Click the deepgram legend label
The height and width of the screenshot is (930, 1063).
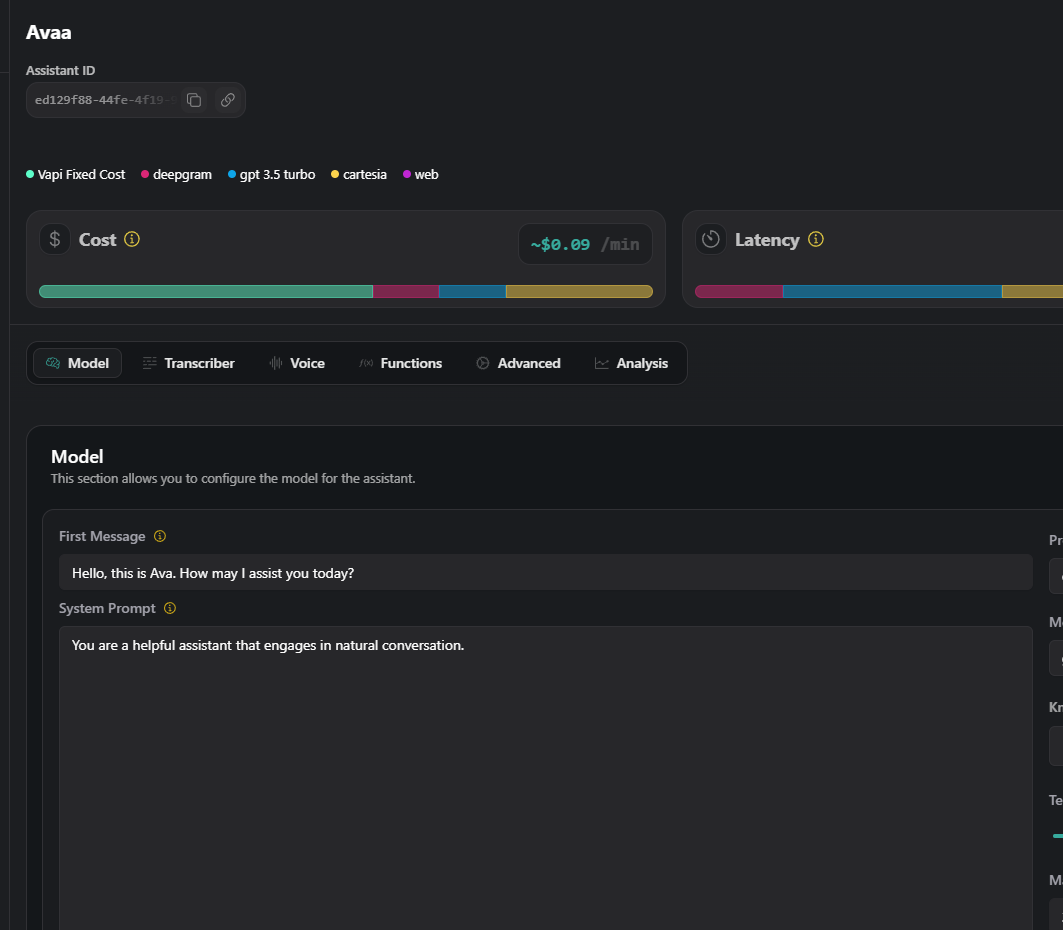[x=182, y=175]
